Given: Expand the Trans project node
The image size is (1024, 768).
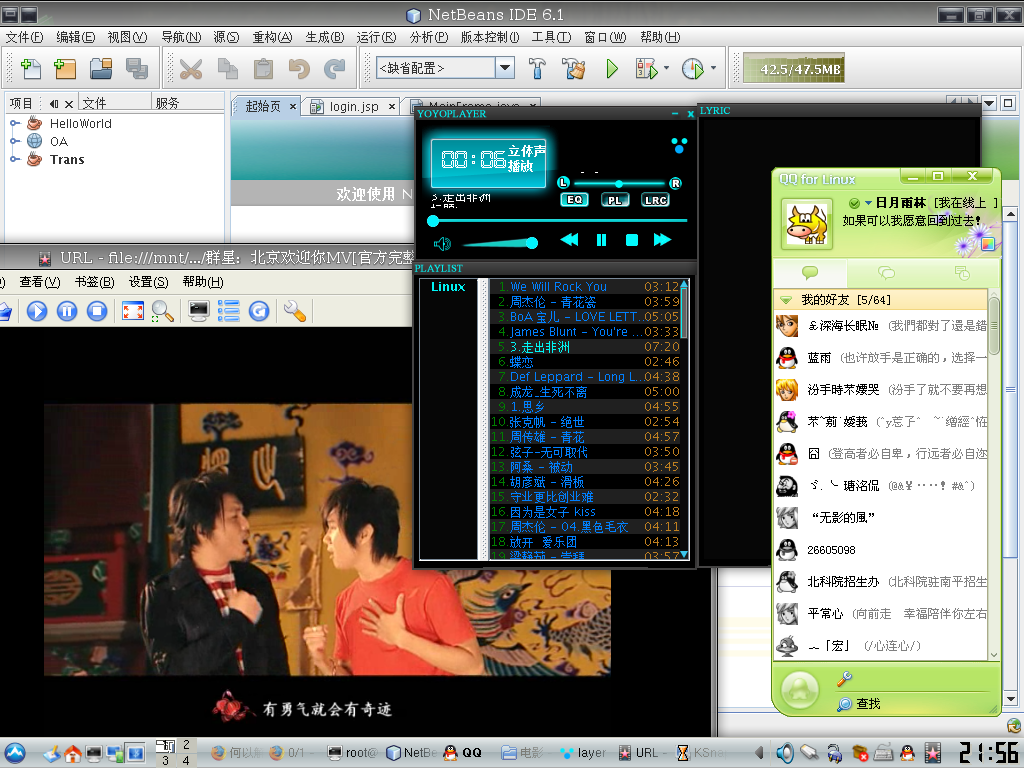Looking at the screenshot, I should point(14,159).
